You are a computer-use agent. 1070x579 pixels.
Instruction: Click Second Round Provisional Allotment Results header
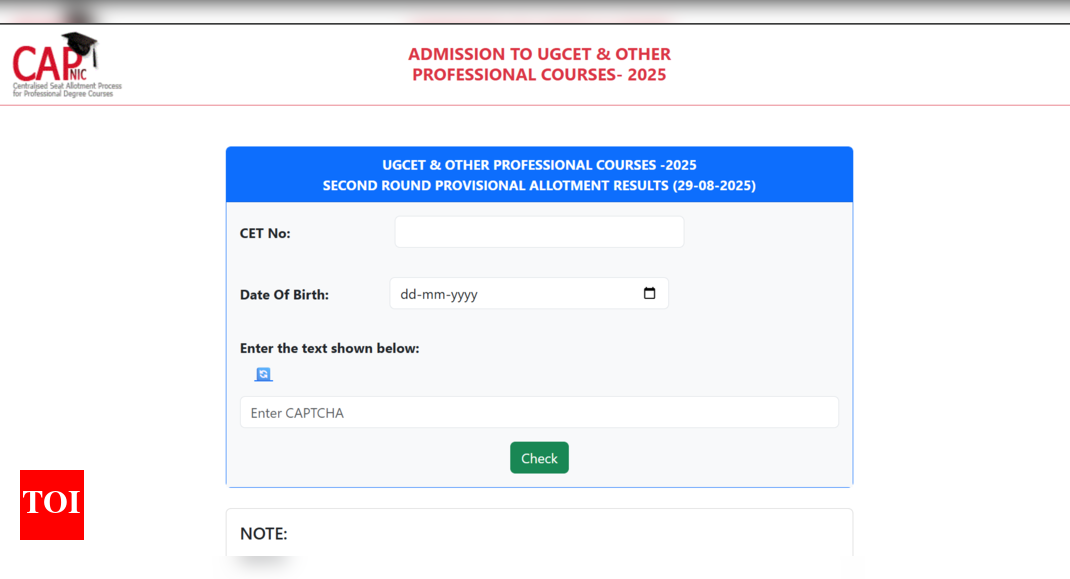[539, 186]
